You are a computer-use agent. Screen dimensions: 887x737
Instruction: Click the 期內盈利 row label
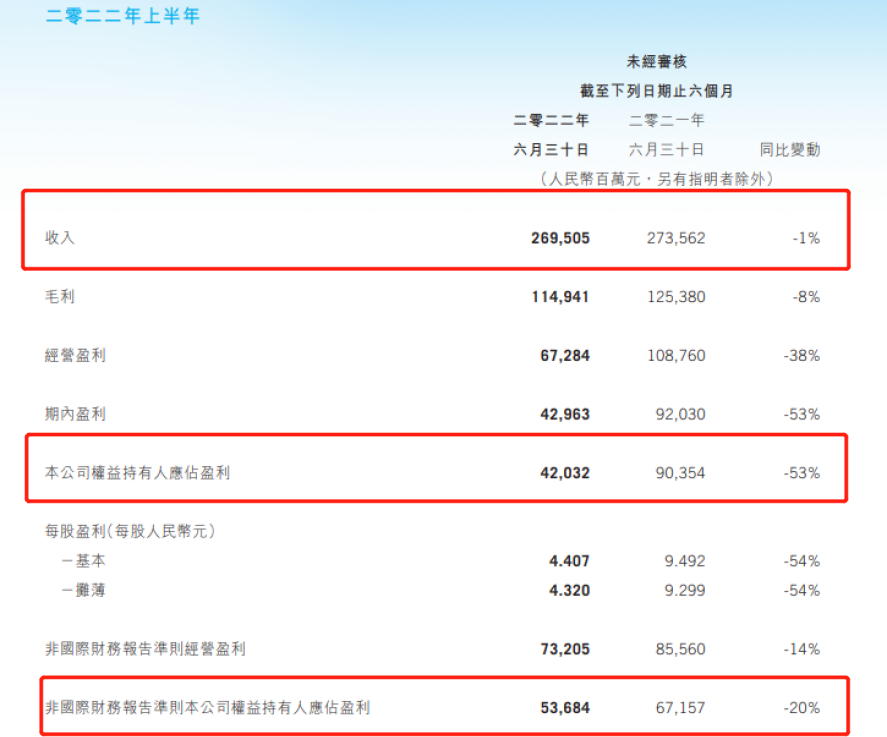(75, 414)
